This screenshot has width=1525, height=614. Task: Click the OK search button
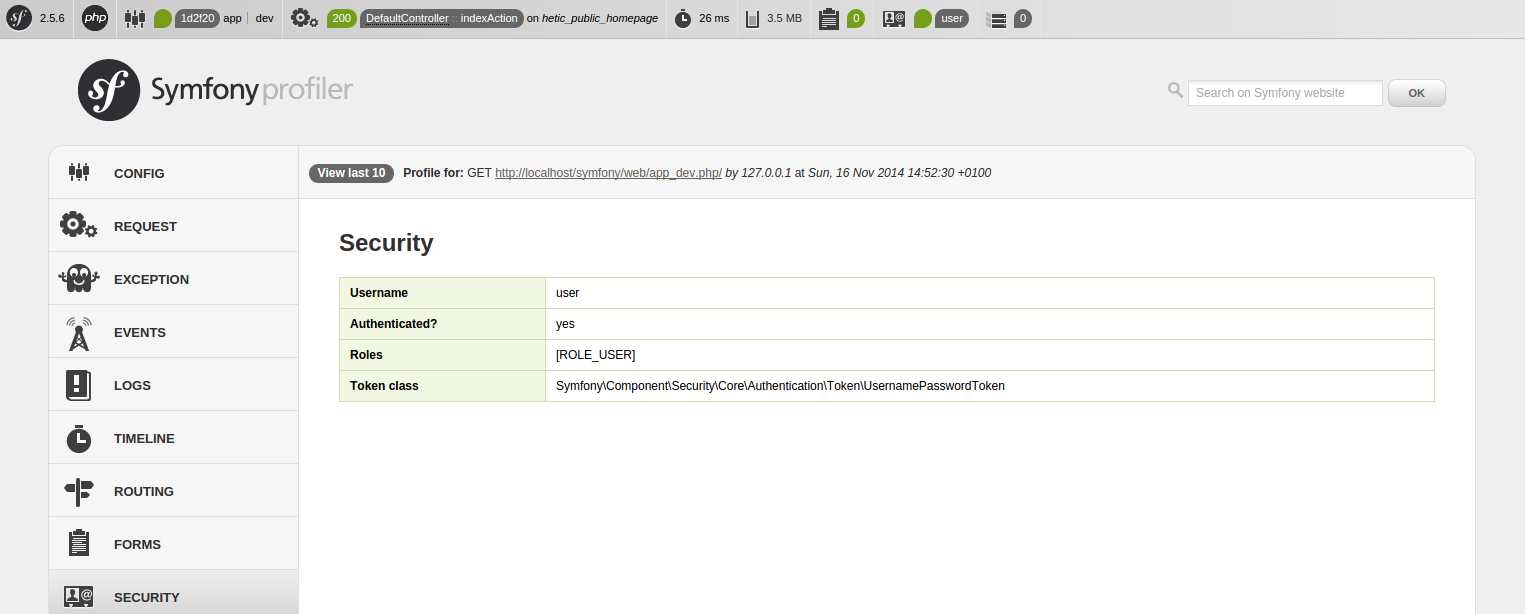coord(1416,93)
